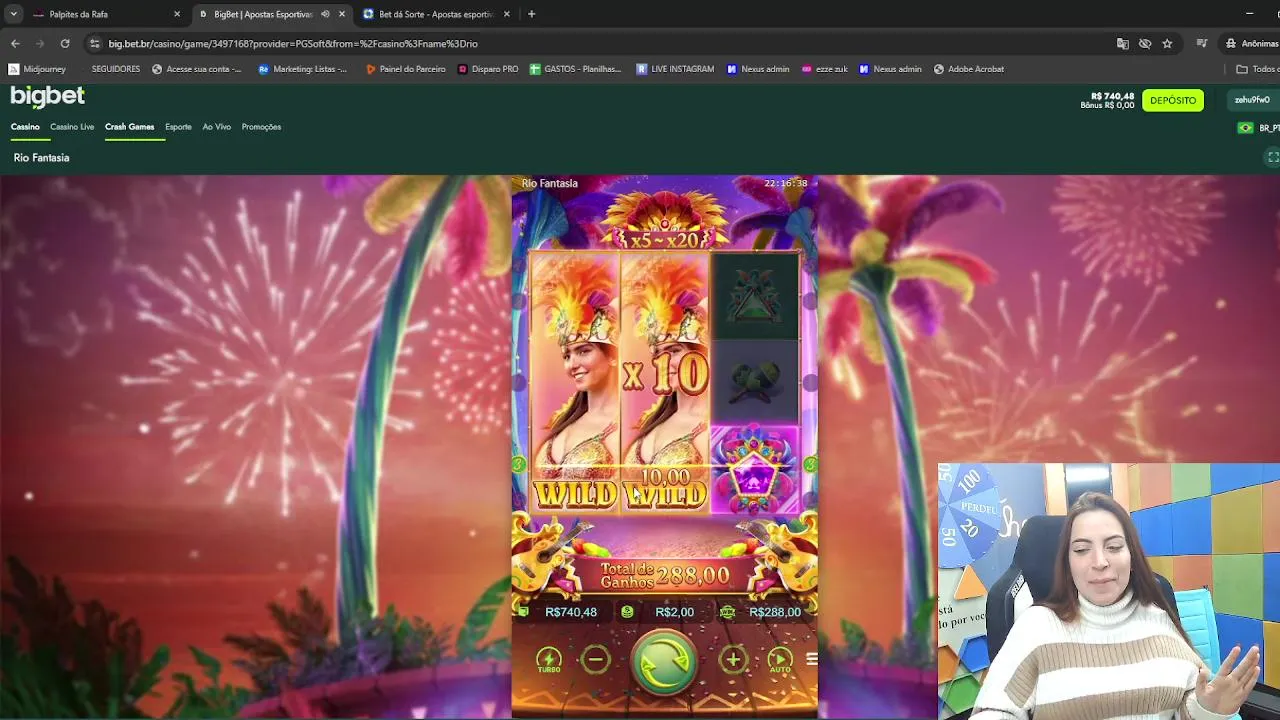Open the Painel do Parceiro bookmark

point(406,69)
